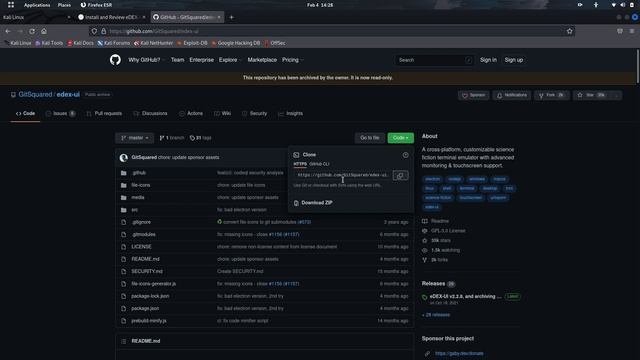
Task: Open the Discussions tab
Action: coord(150,113)
